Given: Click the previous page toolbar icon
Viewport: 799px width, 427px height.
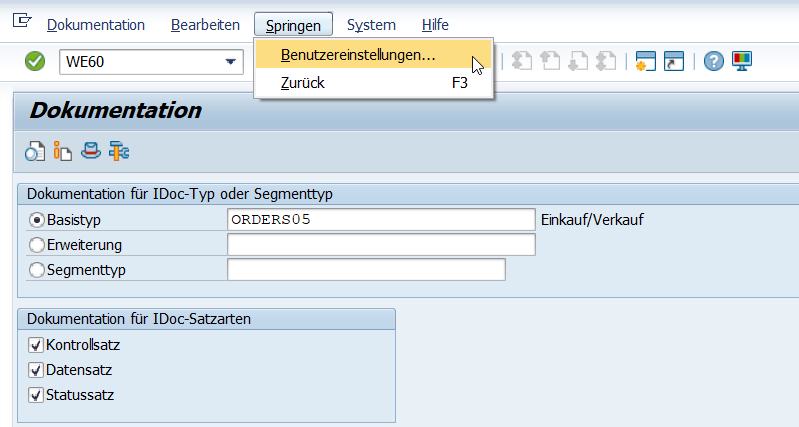Looking at the screenshot, I should tap(550, 61).
